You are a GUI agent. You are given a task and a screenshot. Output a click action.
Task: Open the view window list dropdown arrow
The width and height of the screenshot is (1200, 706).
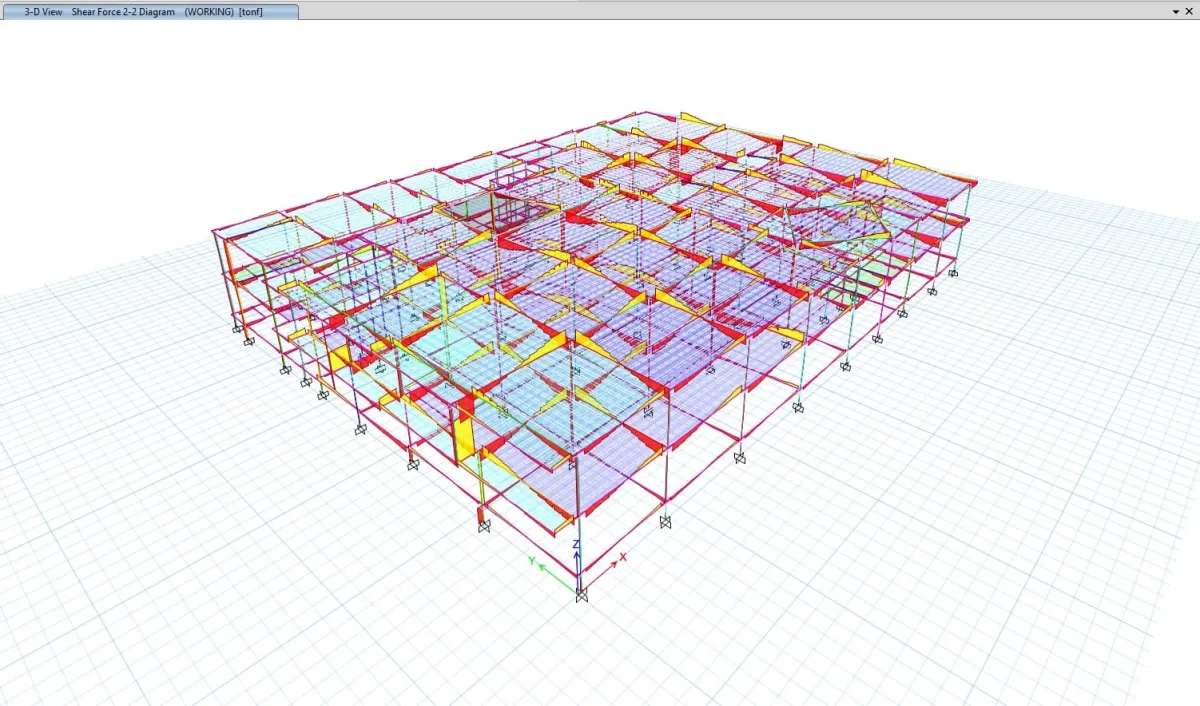(x=1176, y=11)
